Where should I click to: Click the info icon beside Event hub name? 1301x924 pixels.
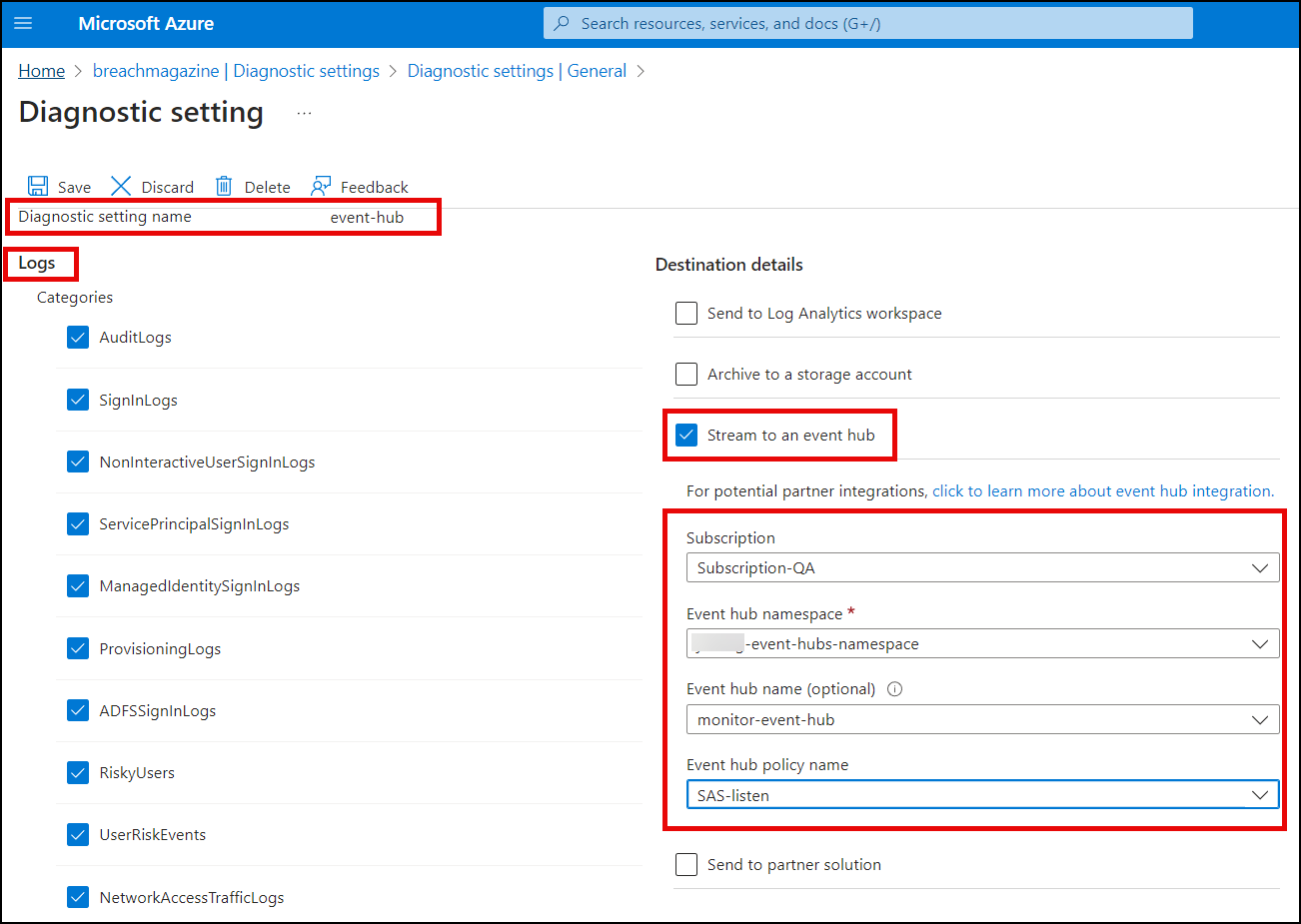coord(894,688)
